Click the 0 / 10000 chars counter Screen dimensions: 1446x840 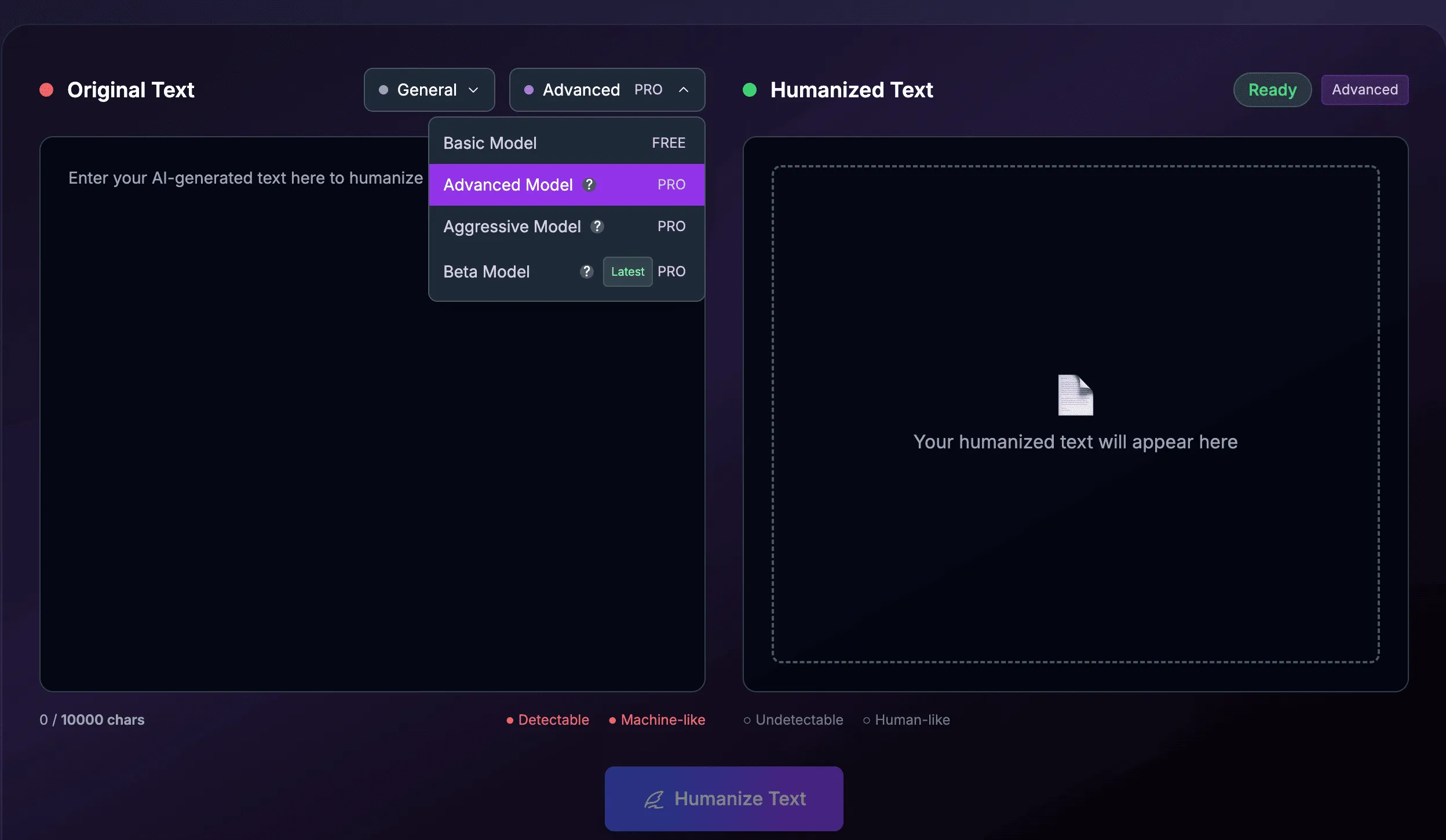92,720
